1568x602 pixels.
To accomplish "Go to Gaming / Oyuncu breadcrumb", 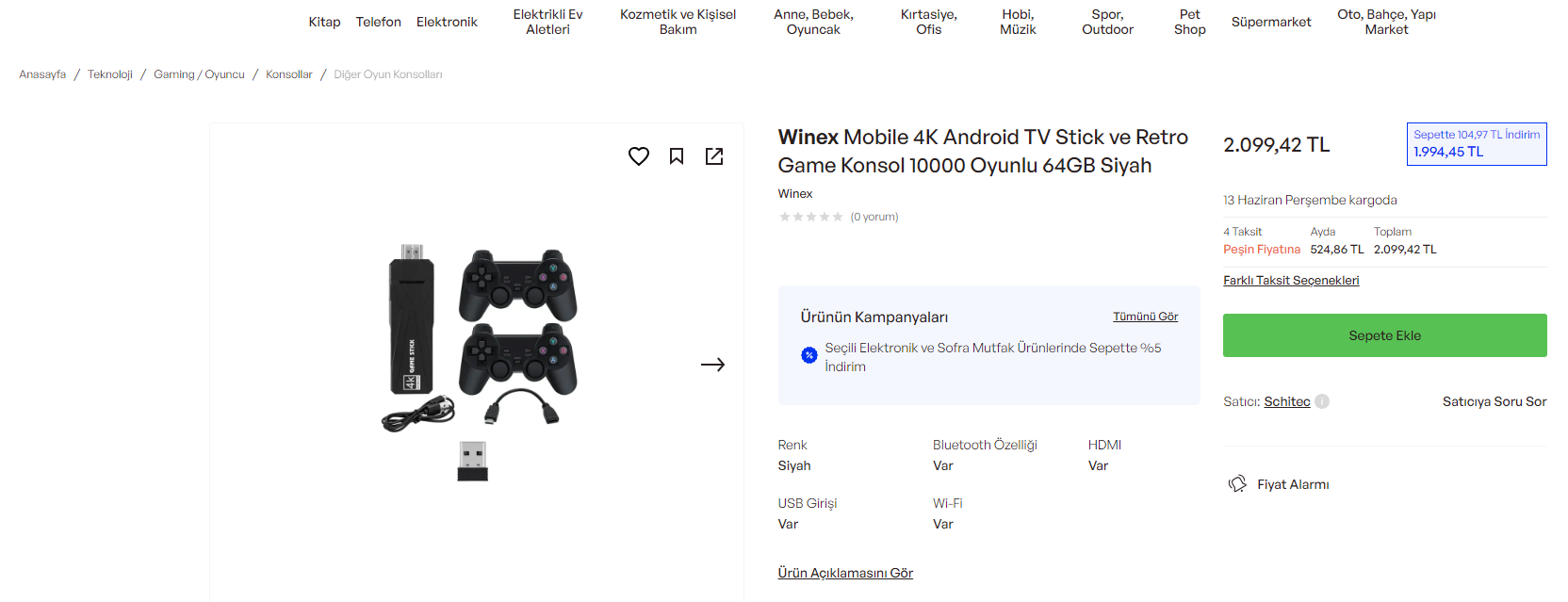I will (199, 74).
